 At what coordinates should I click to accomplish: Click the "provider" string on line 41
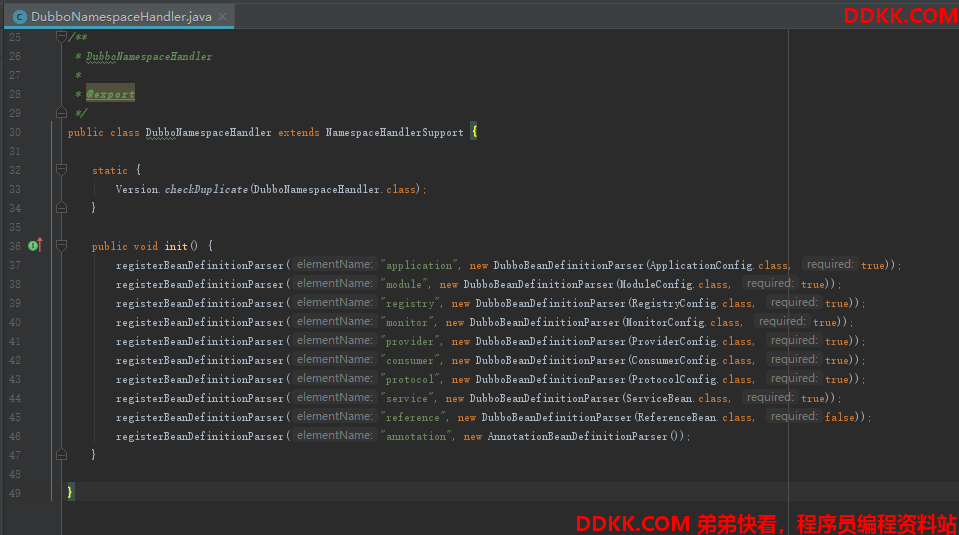coord(410,341)
